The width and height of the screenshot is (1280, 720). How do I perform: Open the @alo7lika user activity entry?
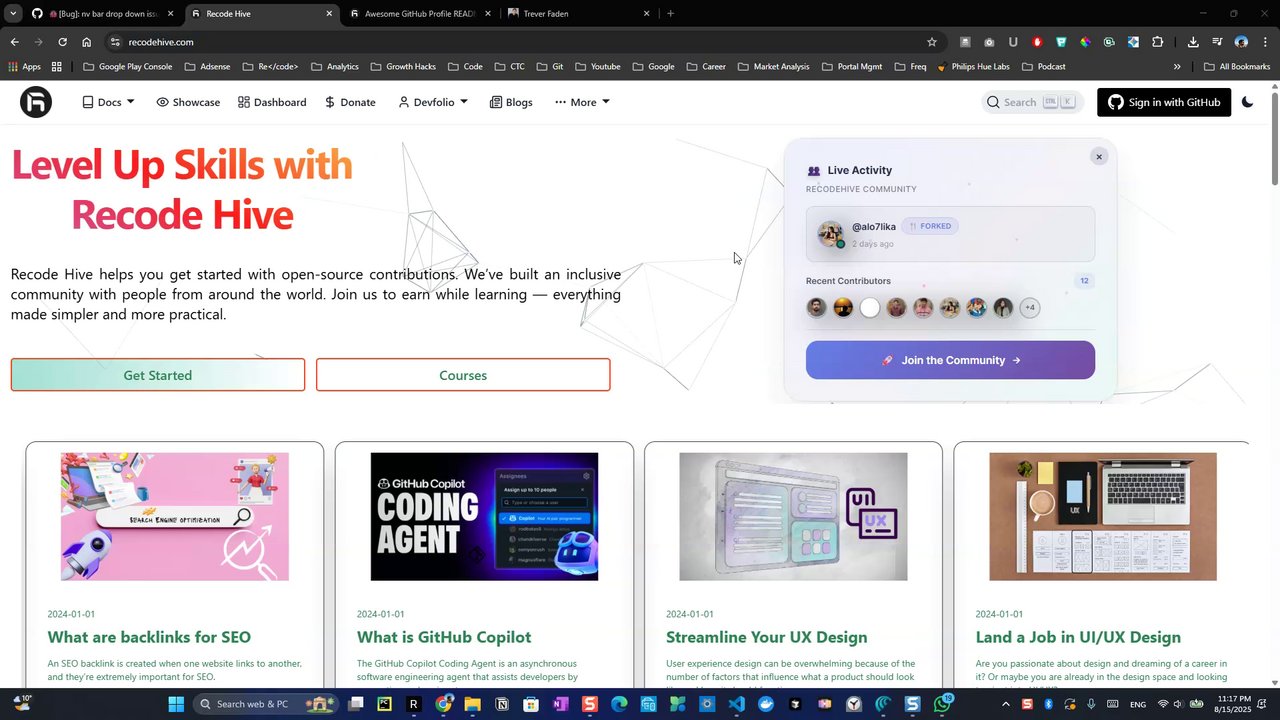950,234
